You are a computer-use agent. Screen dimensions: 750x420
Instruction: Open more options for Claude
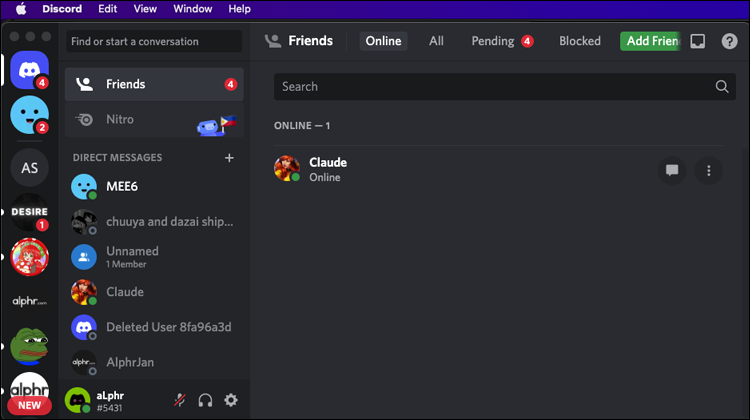pyautogui.click(x=708, y=170)
